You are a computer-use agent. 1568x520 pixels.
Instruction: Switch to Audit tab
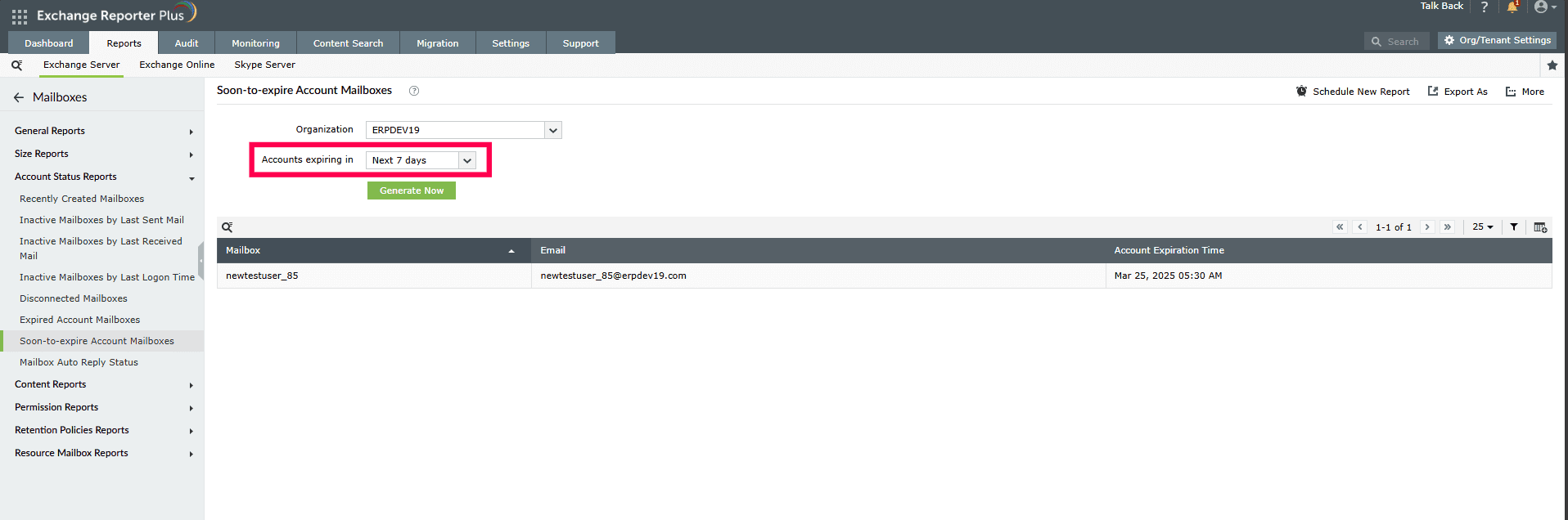[x=187, y=43]
